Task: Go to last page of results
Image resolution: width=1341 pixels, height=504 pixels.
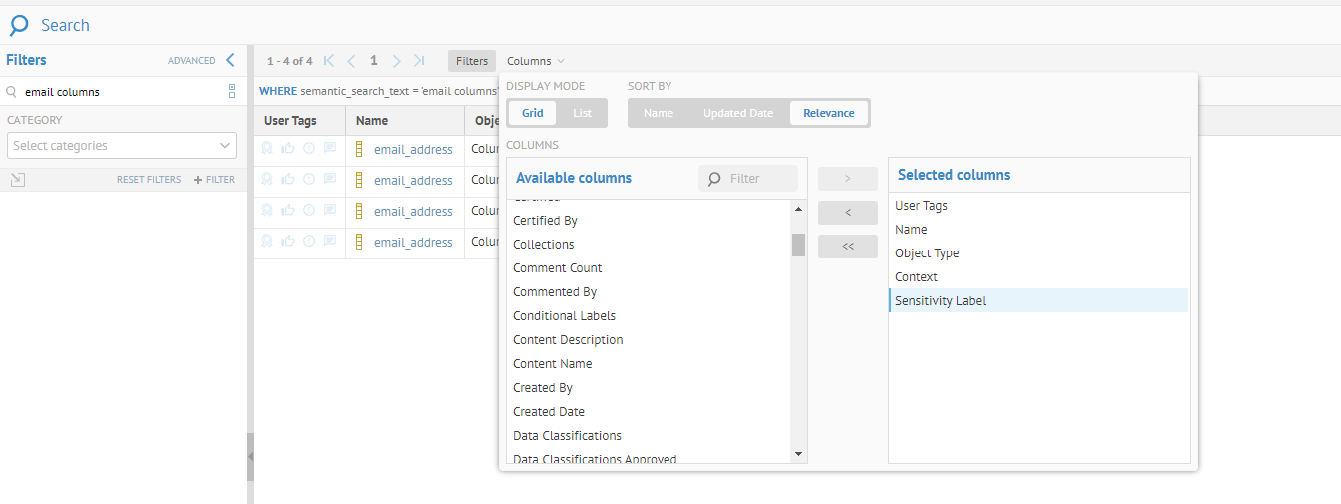Action: click(x=419, y=61)
